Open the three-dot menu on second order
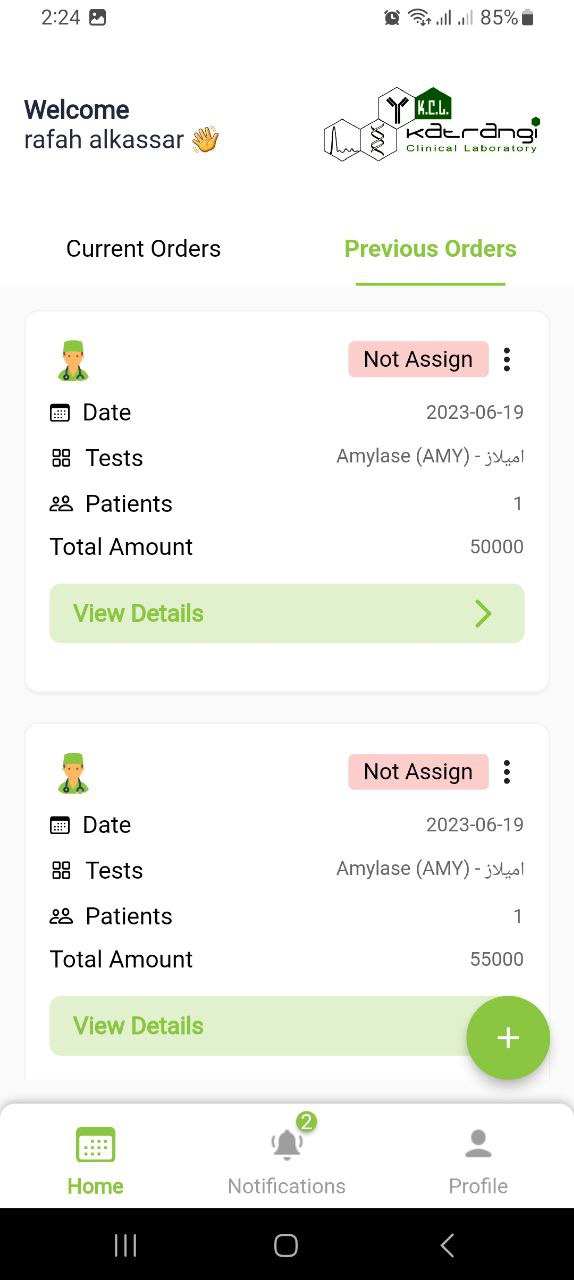The width and height of the screenshot is (574, 1280). (x=507, y=771)
